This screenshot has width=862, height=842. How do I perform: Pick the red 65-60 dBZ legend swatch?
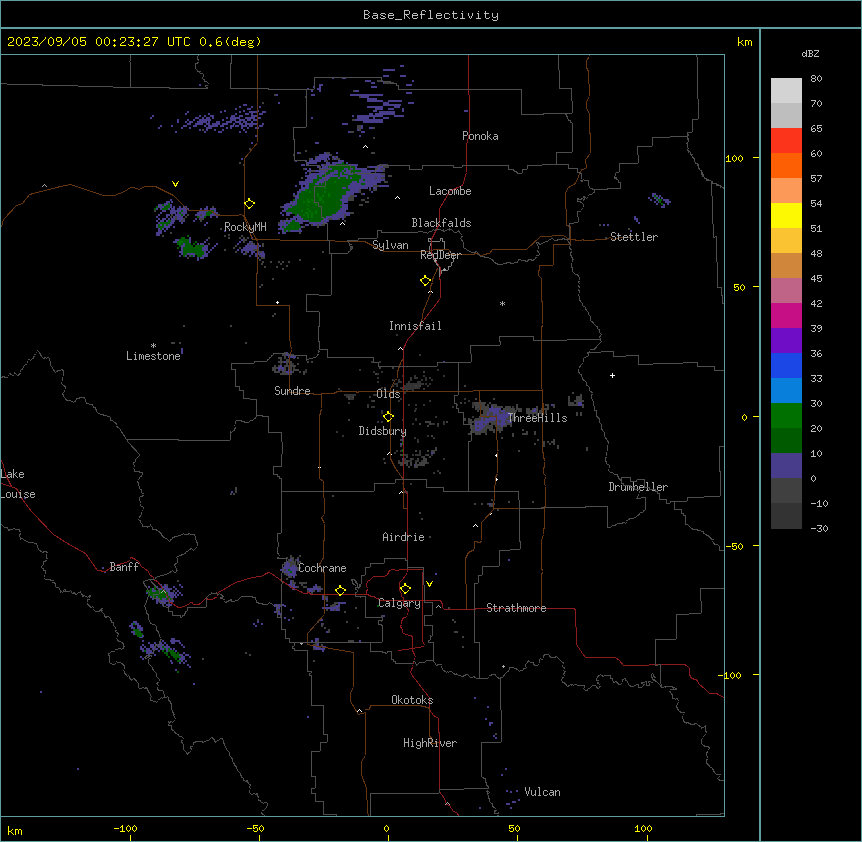pos(786,141)
